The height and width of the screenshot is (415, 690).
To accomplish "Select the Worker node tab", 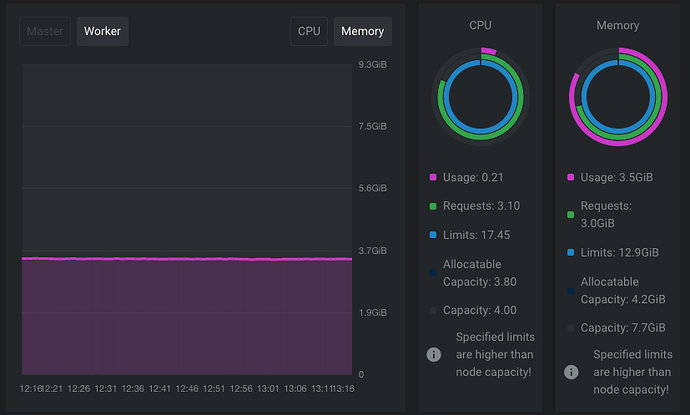I will pos(102,31).
